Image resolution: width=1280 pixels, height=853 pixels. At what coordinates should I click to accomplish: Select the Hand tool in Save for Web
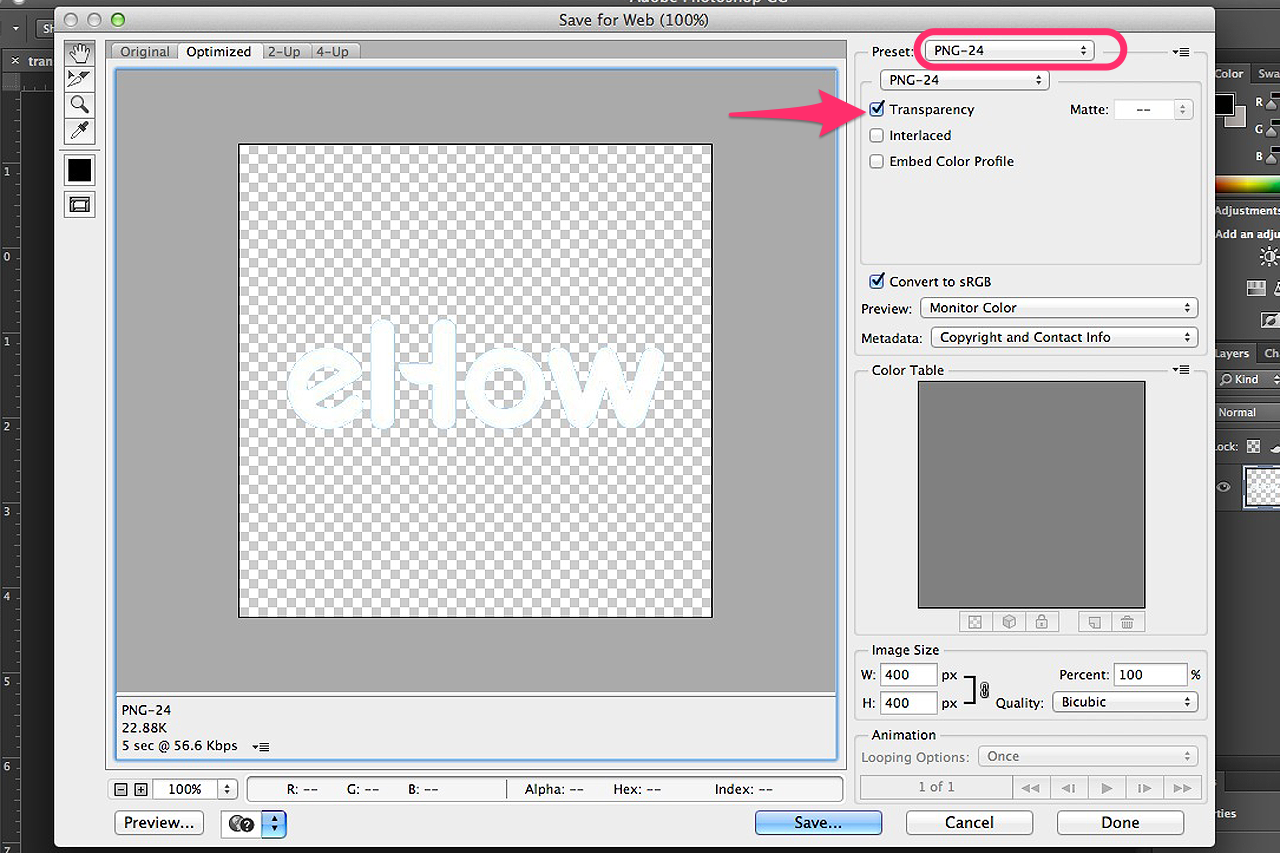(x=80, y=53)
